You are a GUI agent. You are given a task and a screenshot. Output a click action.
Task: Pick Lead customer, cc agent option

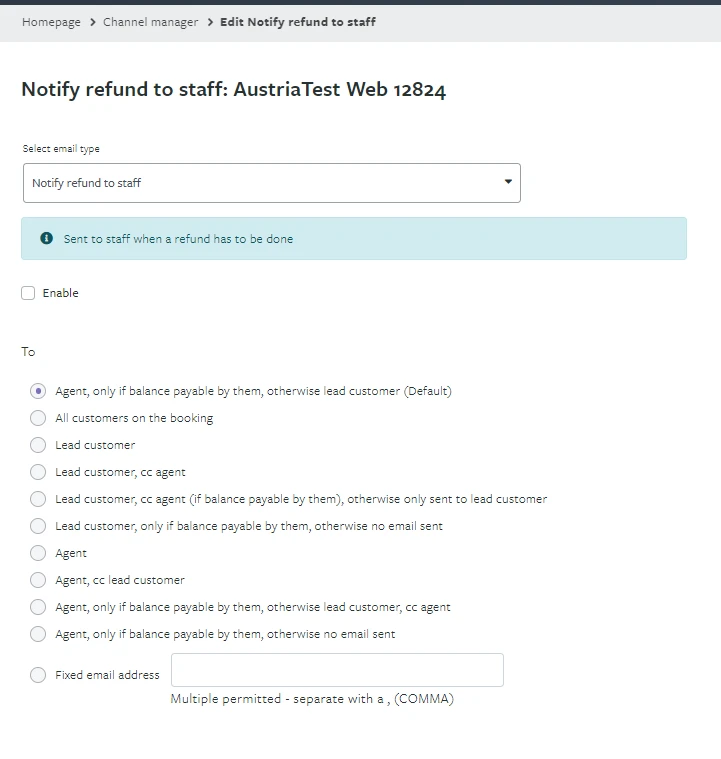[38, 472]
